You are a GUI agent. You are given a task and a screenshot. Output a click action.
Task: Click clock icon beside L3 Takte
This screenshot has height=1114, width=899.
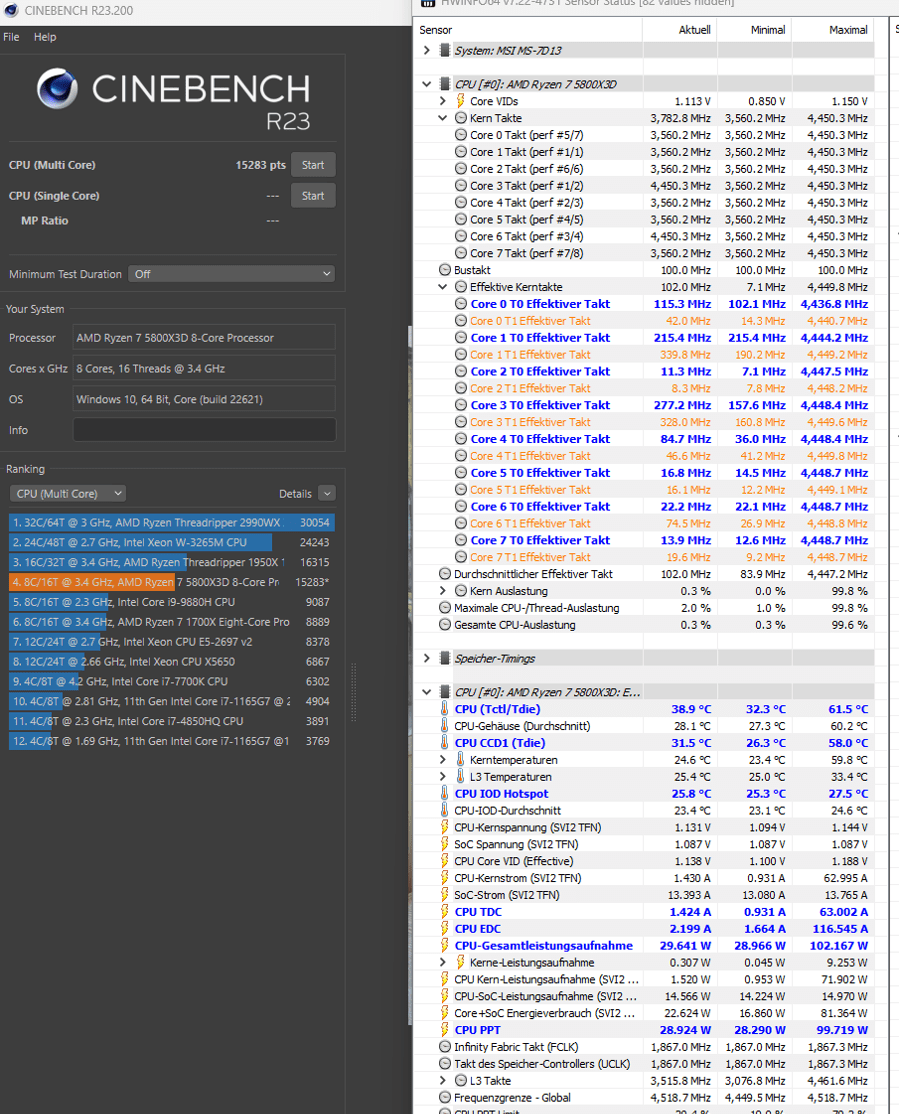[461, 1081]
